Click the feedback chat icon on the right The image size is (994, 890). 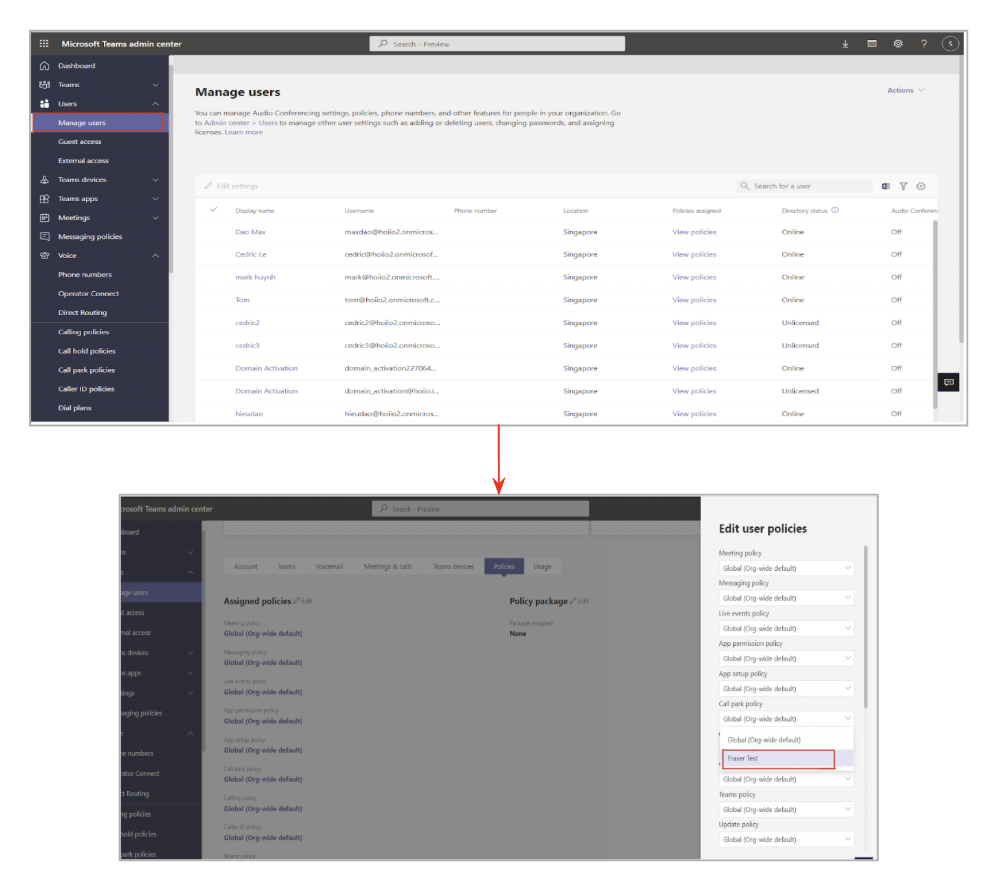point(948,382)
